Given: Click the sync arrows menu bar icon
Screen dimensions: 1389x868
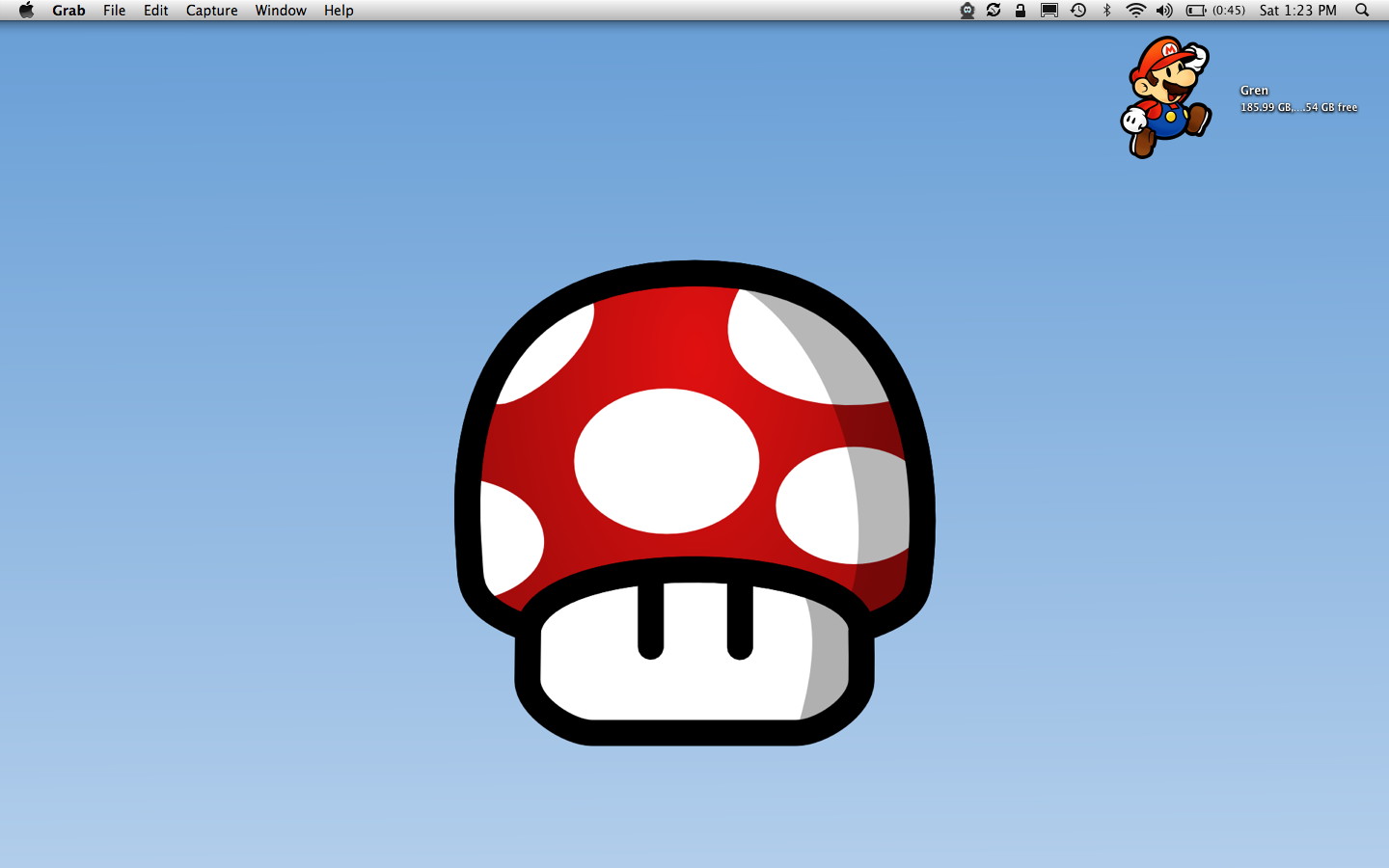Looking at the screenshot, I should (994, 11).
